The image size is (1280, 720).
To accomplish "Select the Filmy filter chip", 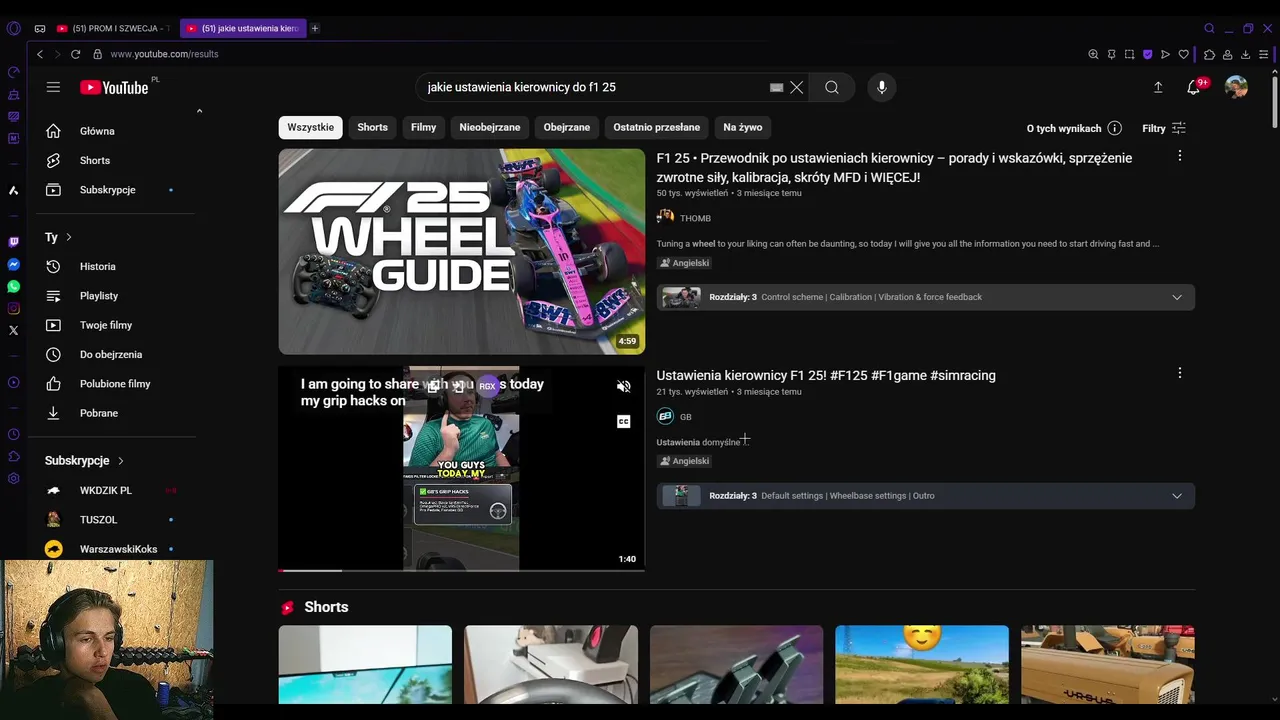I will tap(423, 127).
